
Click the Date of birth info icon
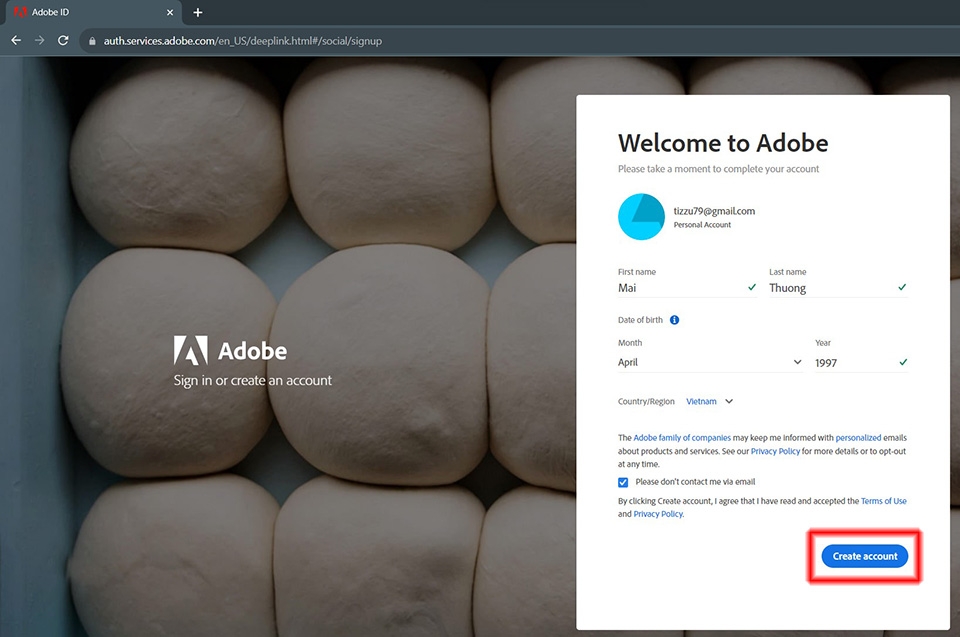click(674, 320)
